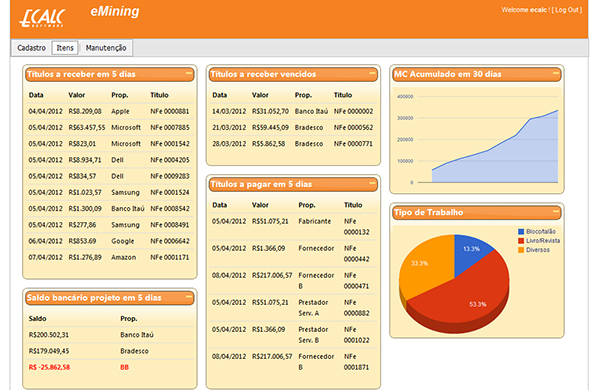Minimize the MC Acumulado em 30 dias panel
Image resolution: width=600 pixels, height=390 pixels.
click(x=556, y=72)
